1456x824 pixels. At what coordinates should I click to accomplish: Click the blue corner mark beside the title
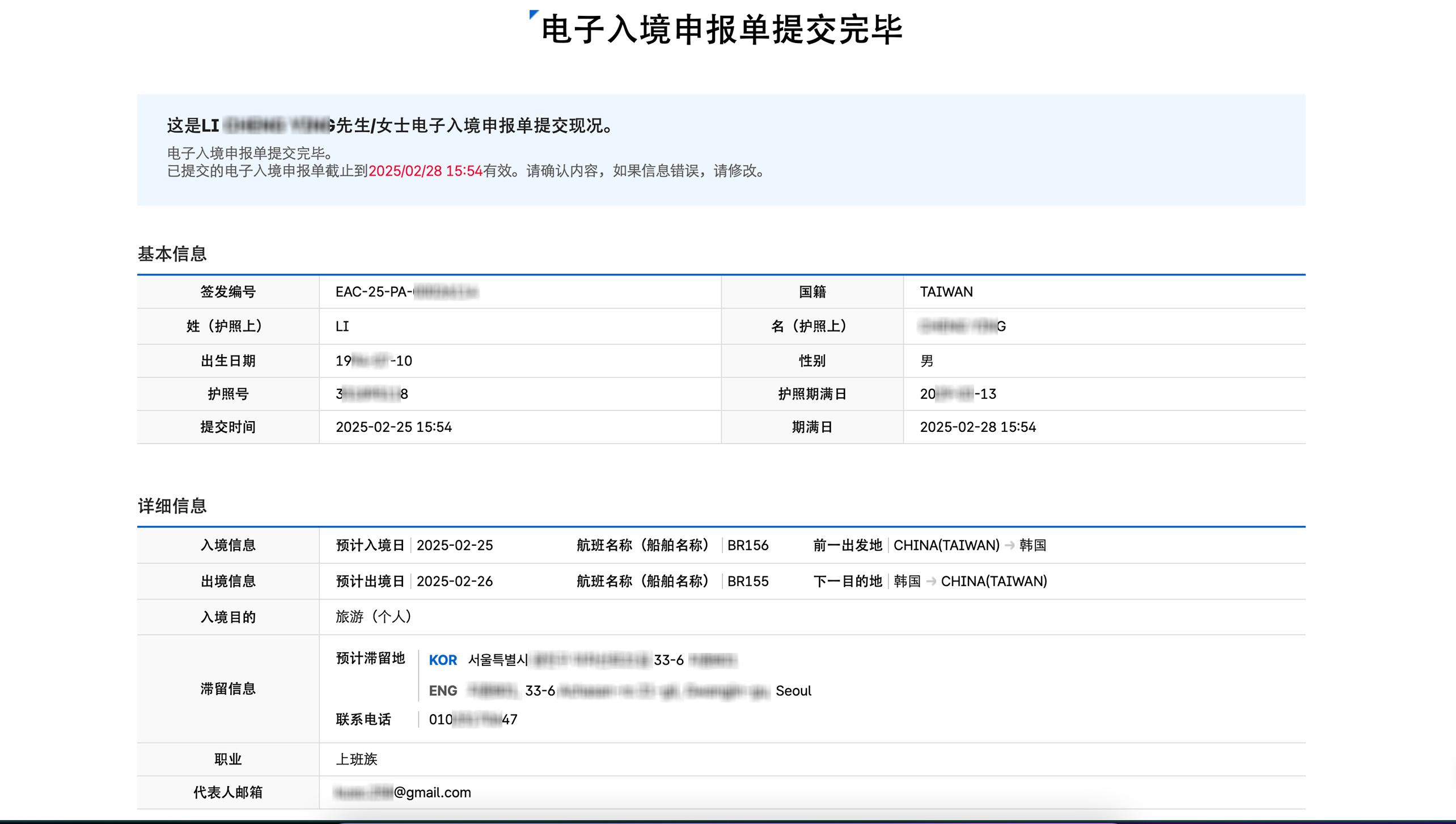(532, 15)
